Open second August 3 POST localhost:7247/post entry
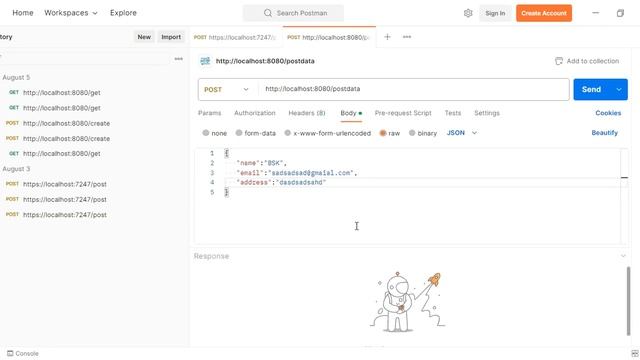Image resolution: width=640 pixels, height=360 pixels. point(64,200)
